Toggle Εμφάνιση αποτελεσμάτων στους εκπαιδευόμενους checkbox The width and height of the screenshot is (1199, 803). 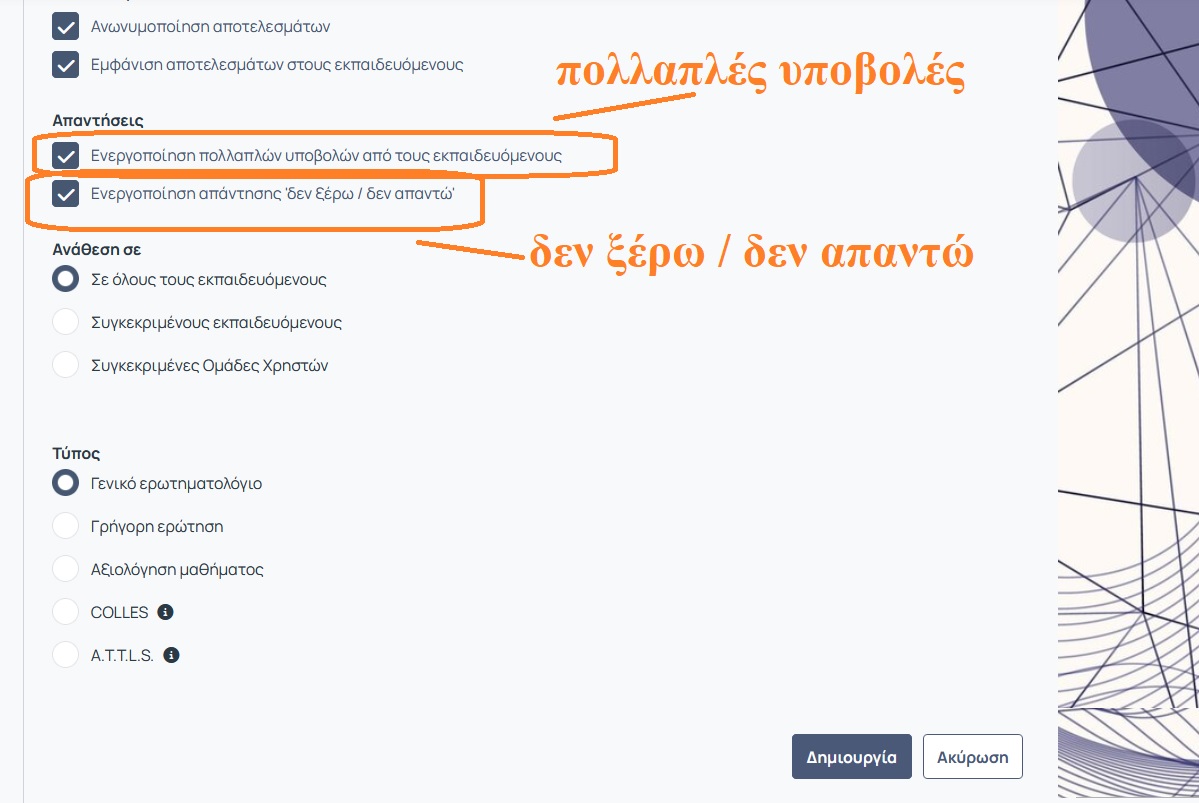click(66, 65)
